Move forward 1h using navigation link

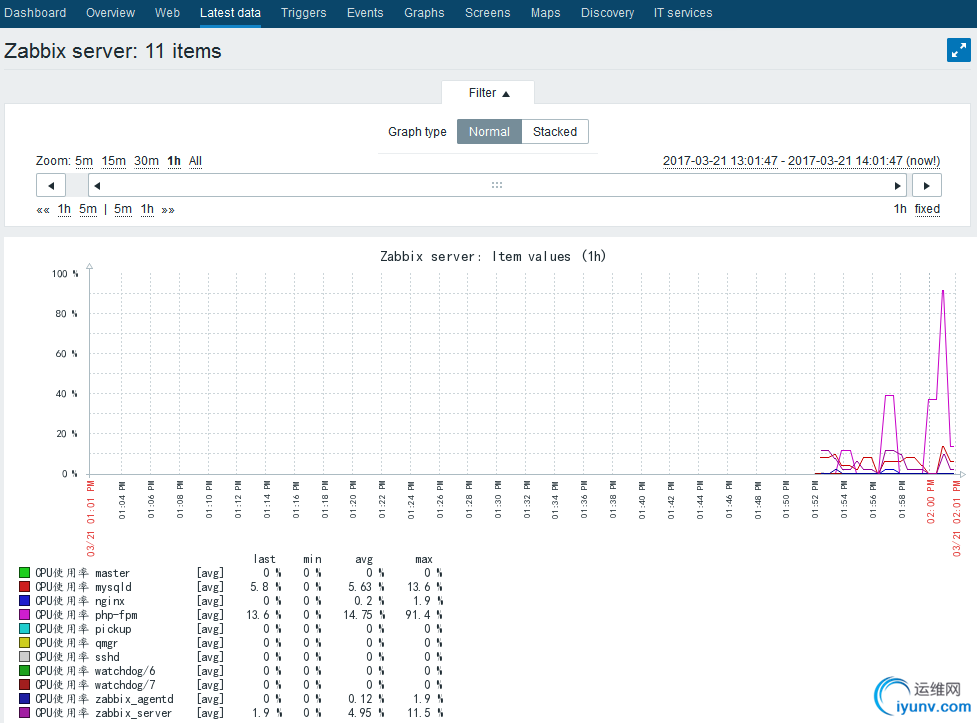pyautogui.click(x=147, y=209)
